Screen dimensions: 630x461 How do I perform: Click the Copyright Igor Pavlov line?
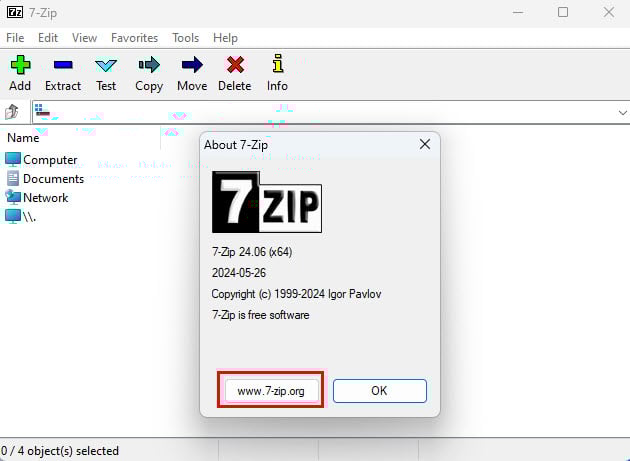coord(297,294)
